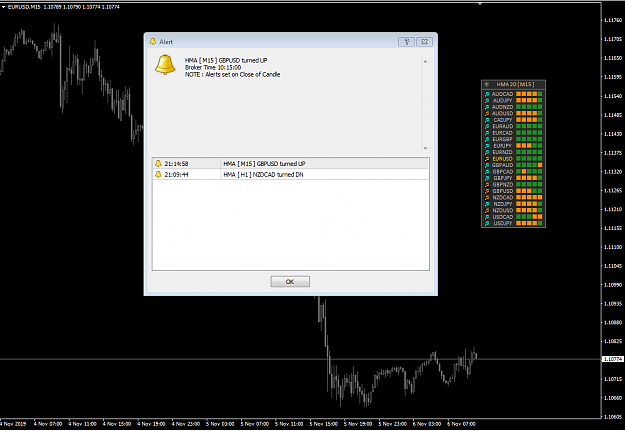
Task: Toggle the AUDJPY alert note icon
Action: [487, 100]
